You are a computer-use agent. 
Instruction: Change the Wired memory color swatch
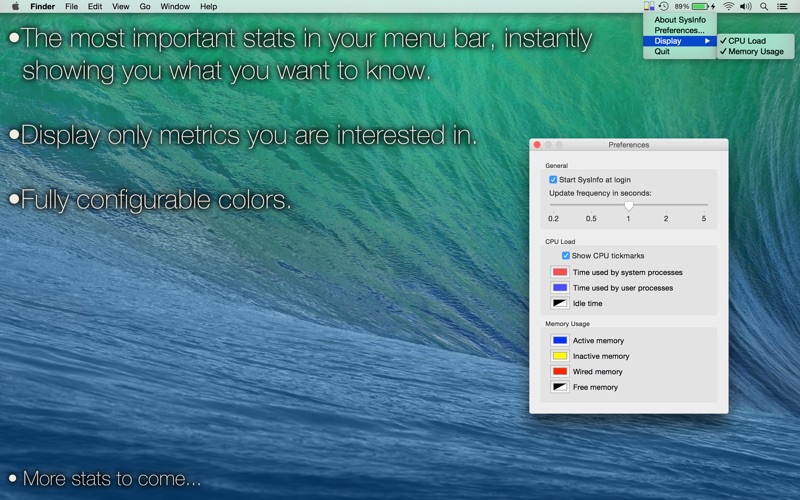point(560,371)
